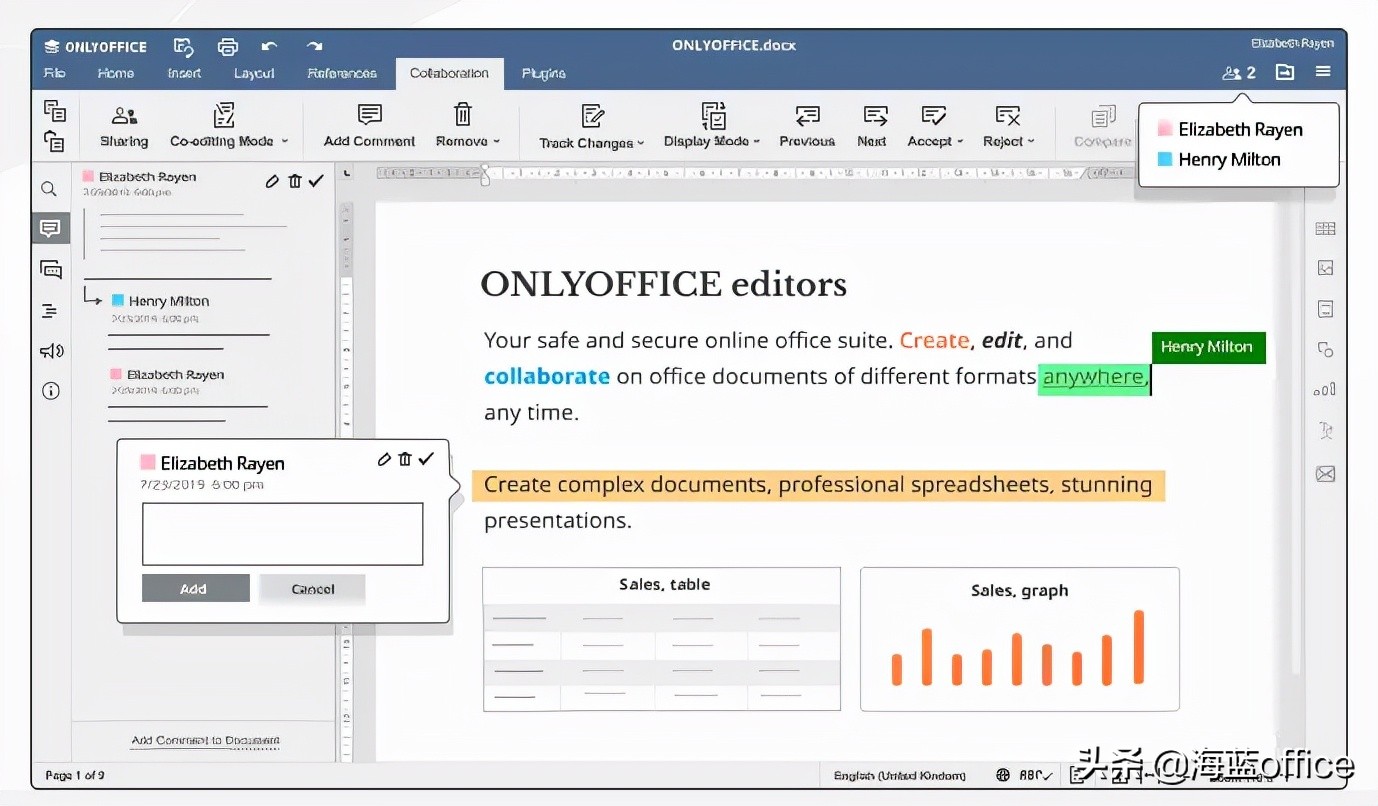The image size is (1378, 806).
Task: Click the tab stop selector at ruler corner
Action: [x=346, y=174]
